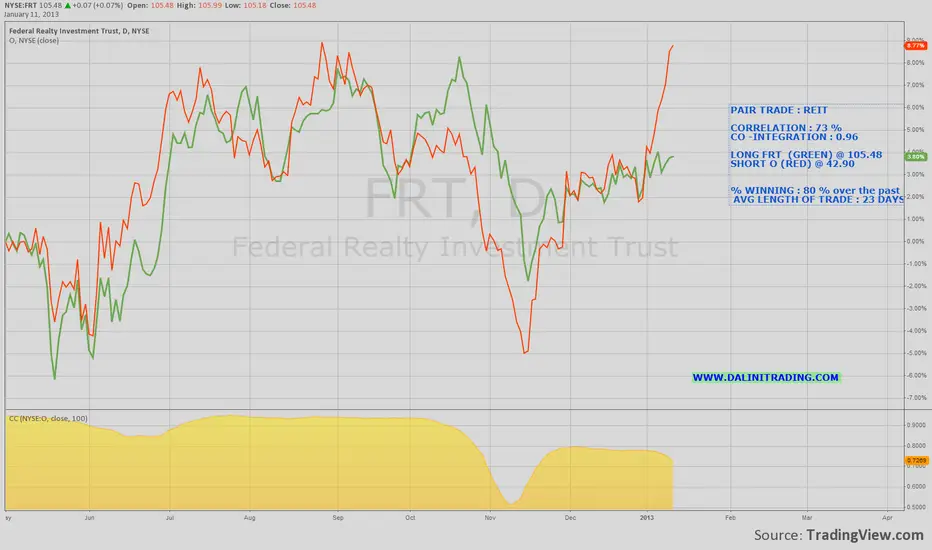
Task: Select the Federal Realty Investment Trust legend title
Action: (79, 31)
